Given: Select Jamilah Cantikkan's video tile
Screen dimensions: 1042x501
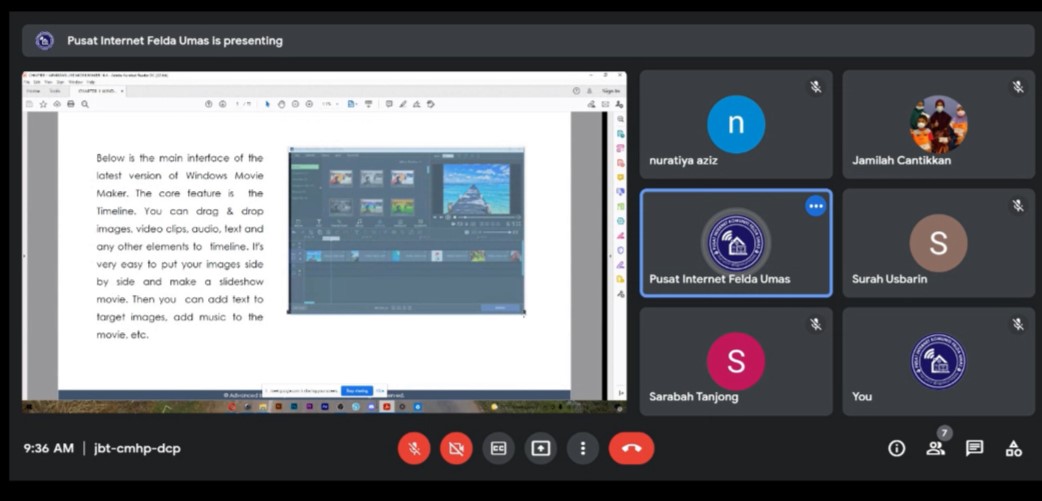Looking at the screenshot, I should tap(938, 124).
